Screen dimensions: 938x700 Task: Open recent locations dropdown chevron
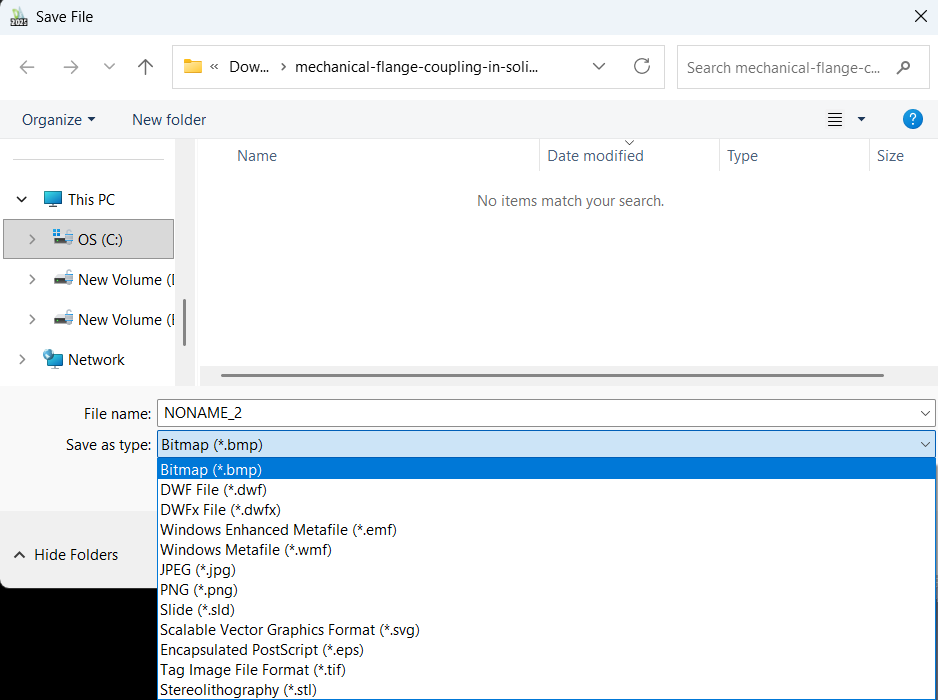(109, 67)
